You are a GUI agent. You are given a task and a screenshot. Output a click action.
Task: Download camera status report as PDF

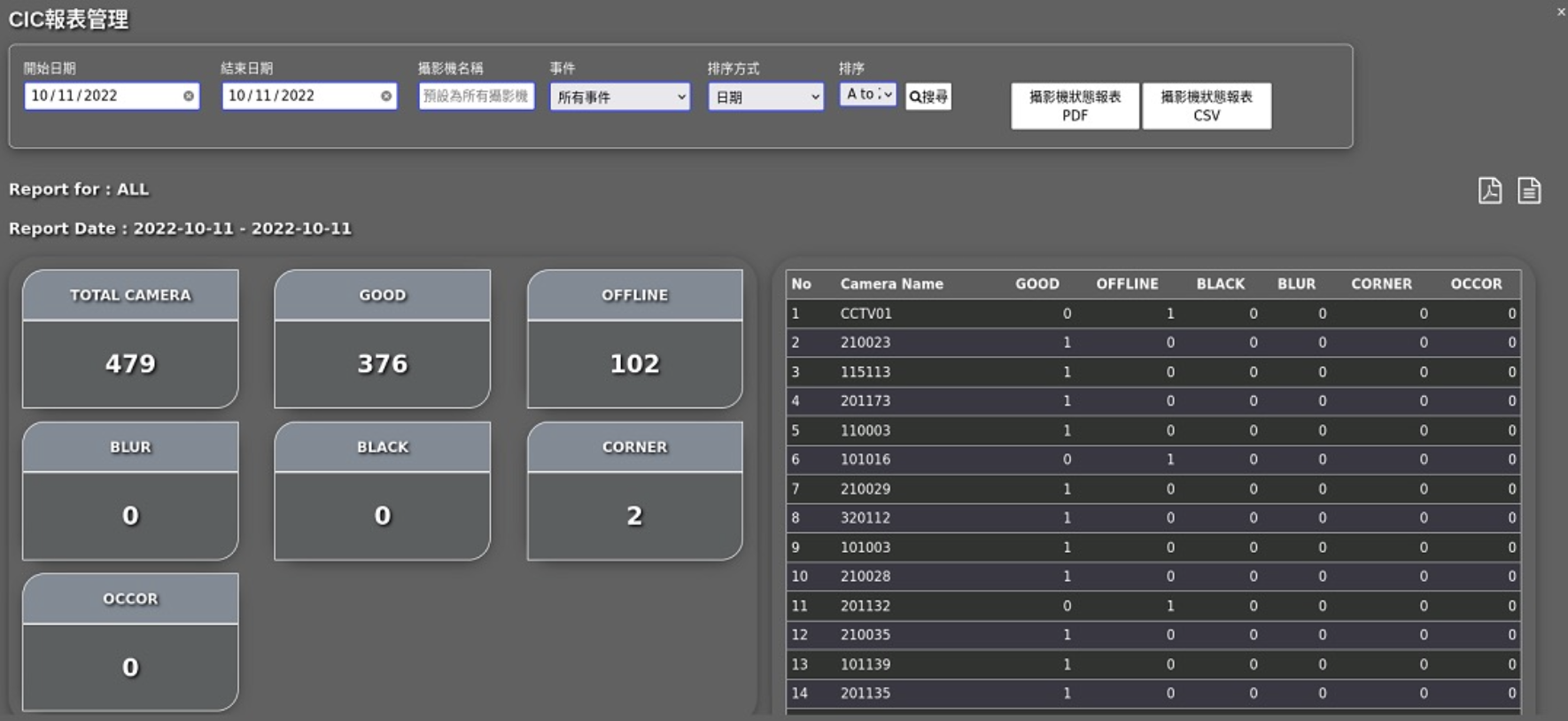1075,105
